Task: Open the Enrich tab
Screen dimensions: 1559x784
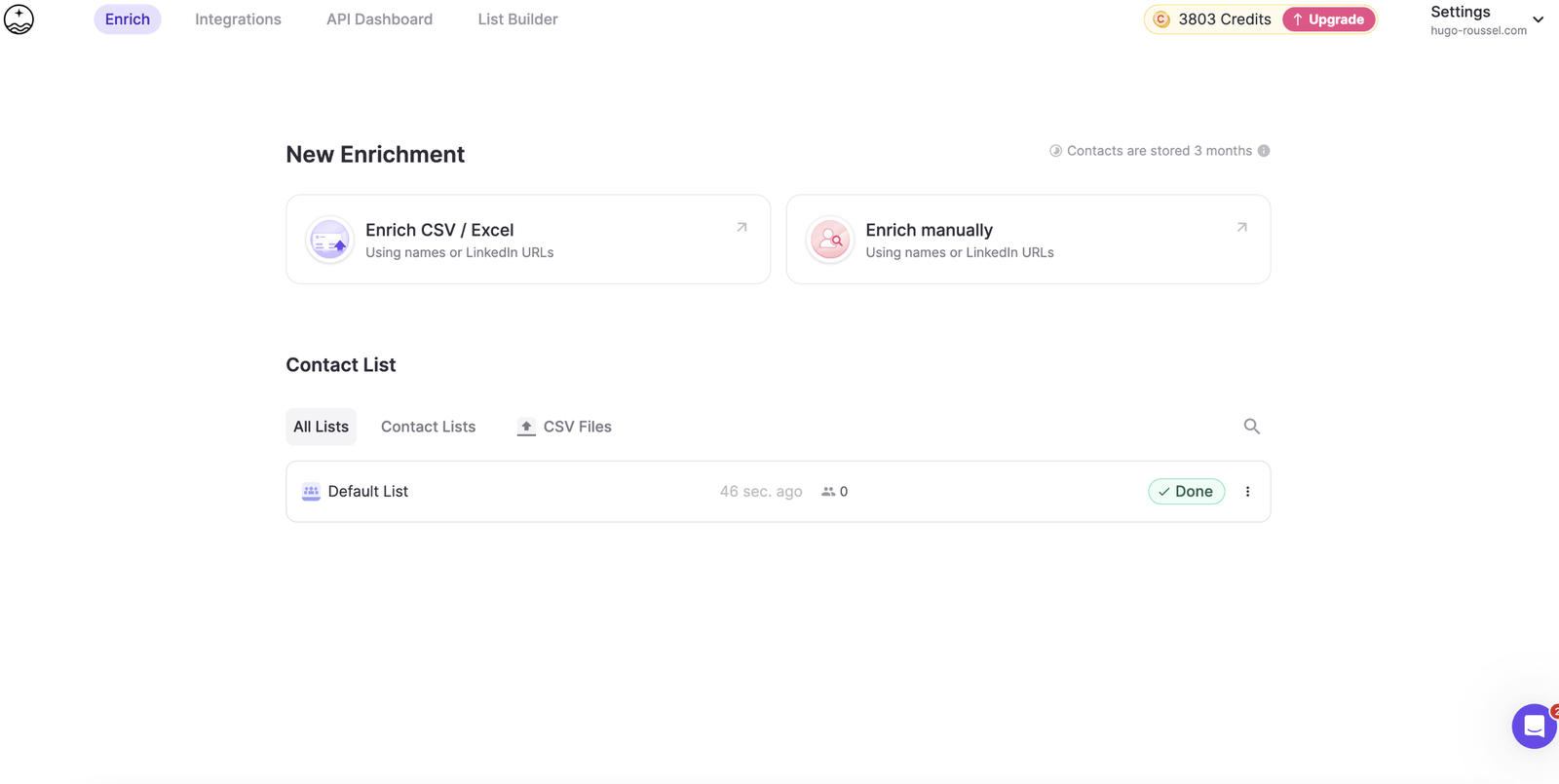Action: [128, 19]
